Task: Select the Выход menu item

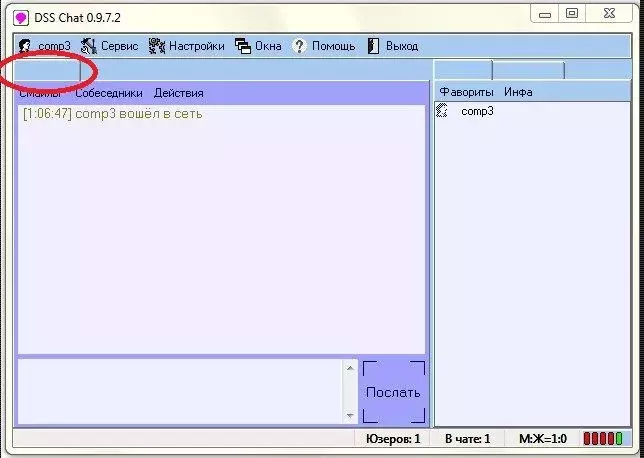Action: [x=402, y=46]
